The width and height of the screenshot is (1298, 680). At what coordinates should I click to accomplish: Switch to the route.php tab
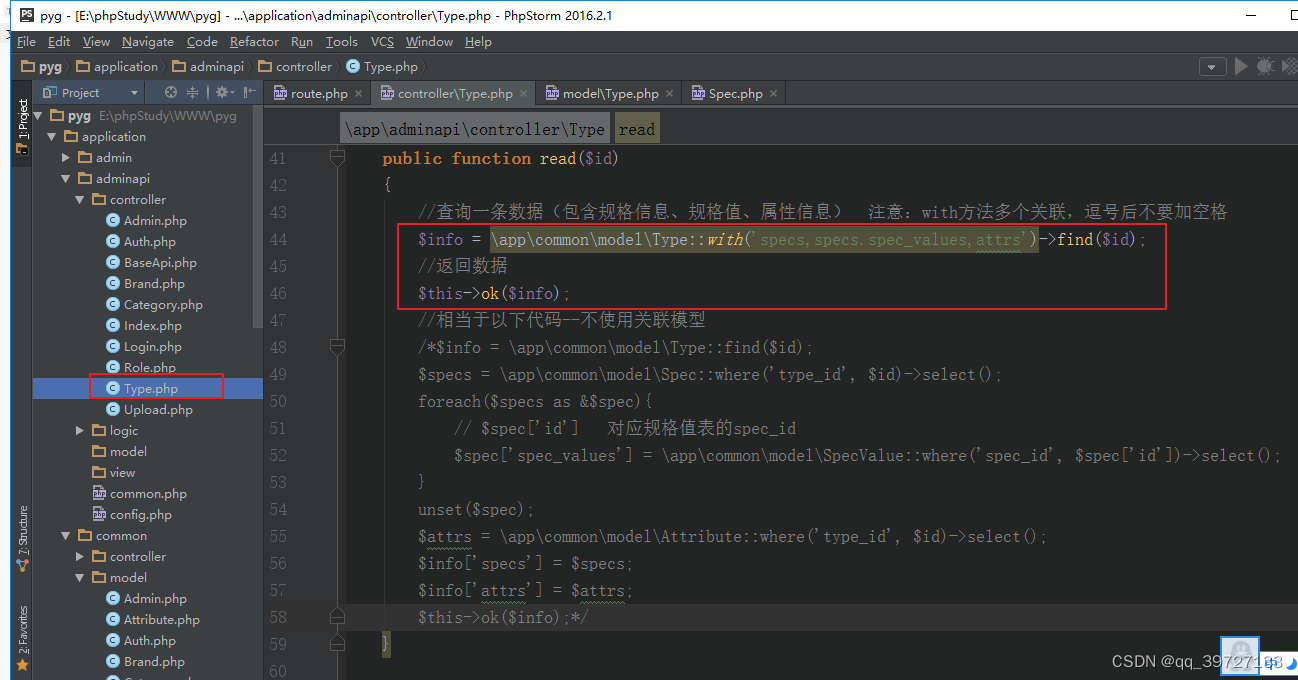coord(319,93)
